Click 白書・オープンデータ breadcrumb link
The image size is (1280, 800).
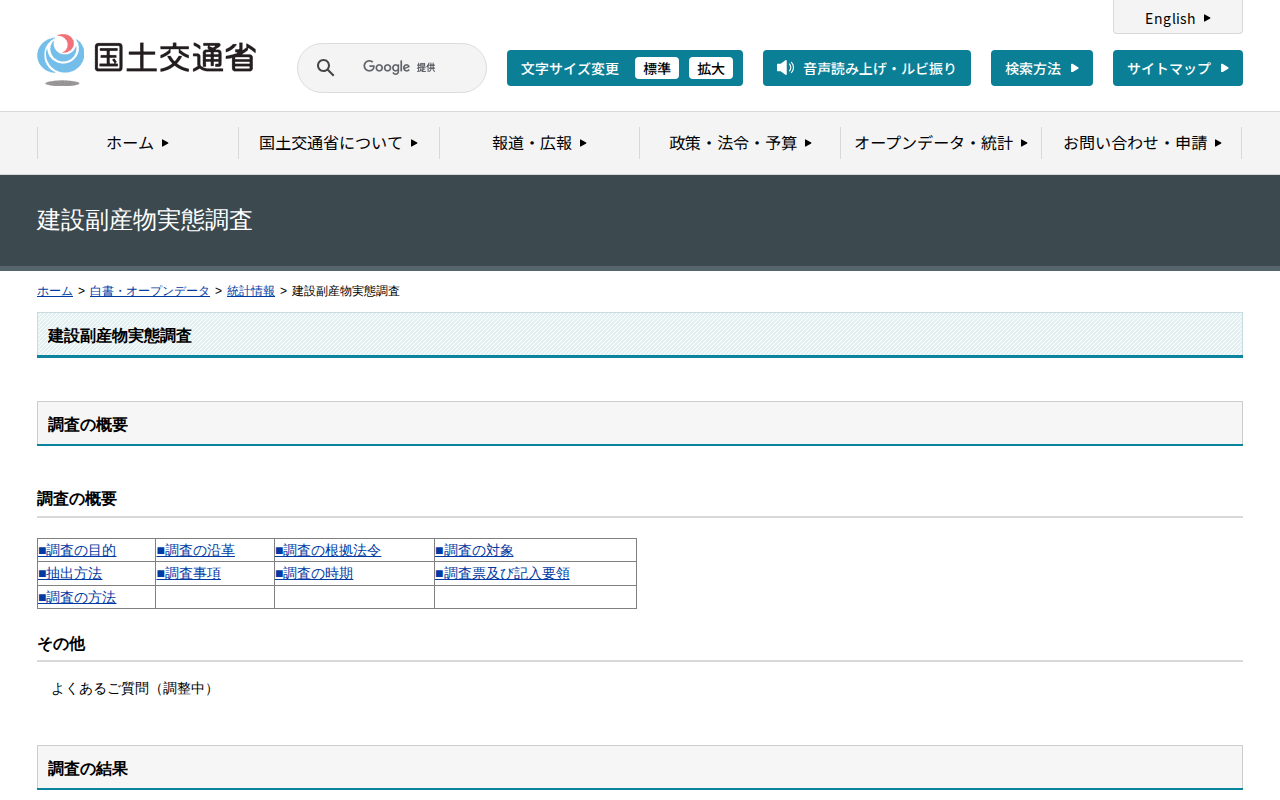[x=150, y=291]
